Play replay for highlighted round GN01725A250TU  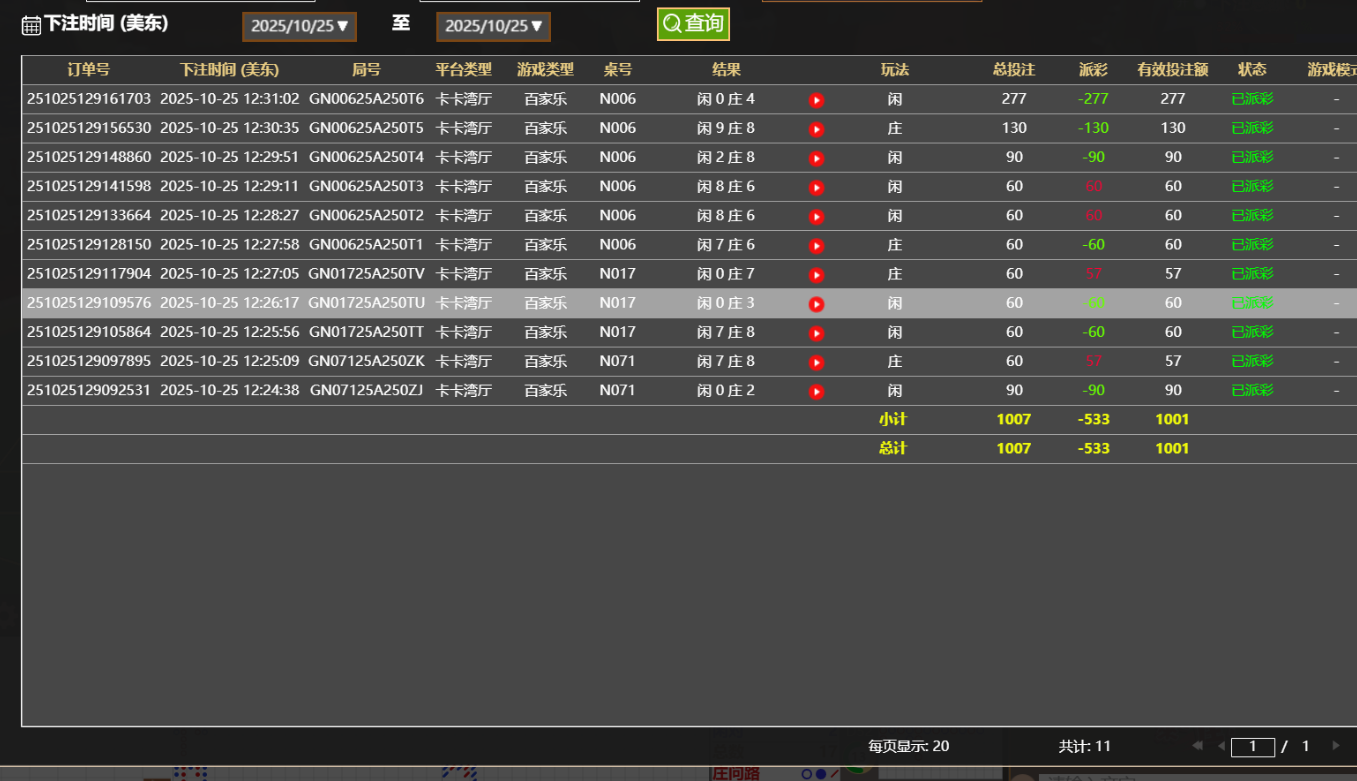816,304
